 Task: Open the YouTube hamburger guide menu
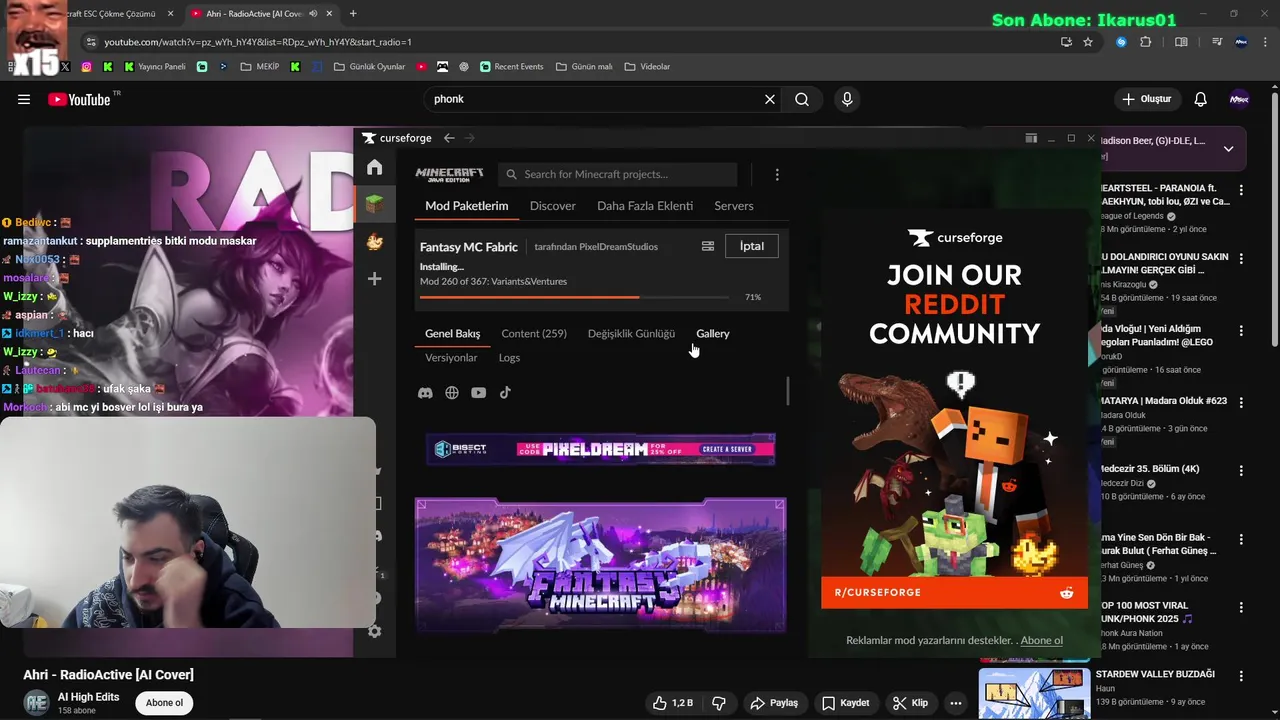(x=24, y=99)
